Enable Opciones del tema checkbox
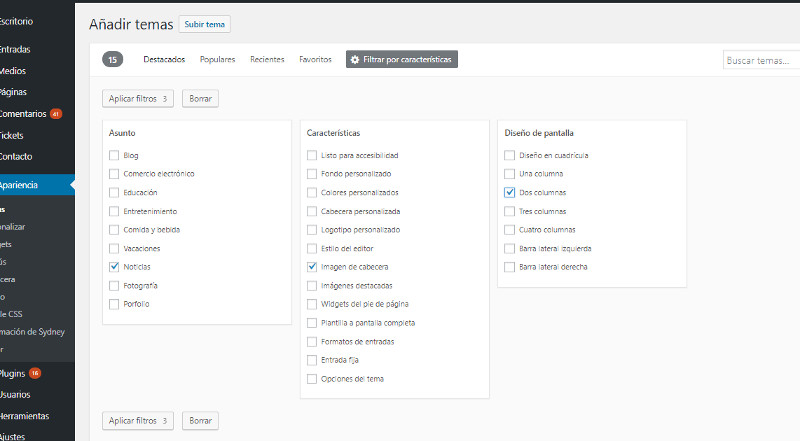 click(x=312, y=379)
